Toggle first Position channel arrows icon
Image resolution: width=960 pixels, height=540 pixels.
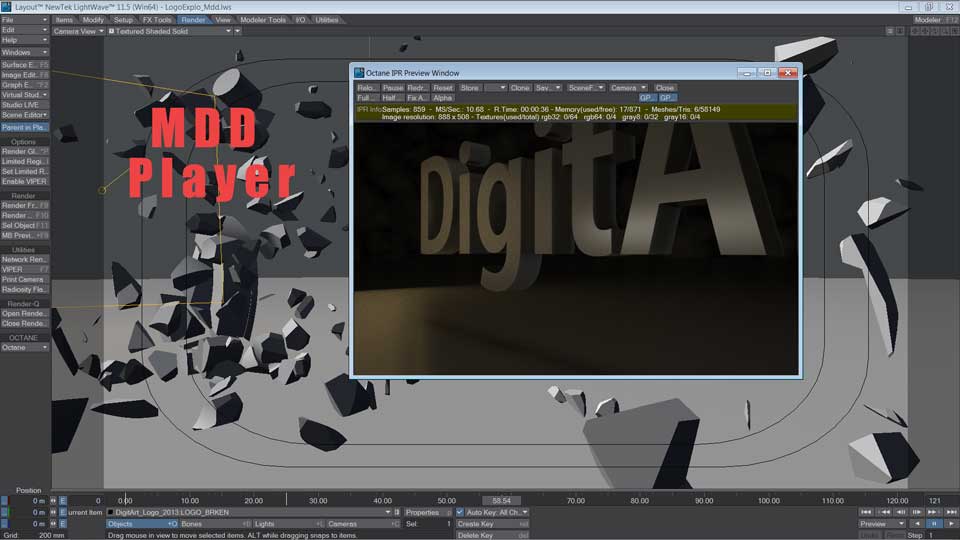(x=53, y=501)
